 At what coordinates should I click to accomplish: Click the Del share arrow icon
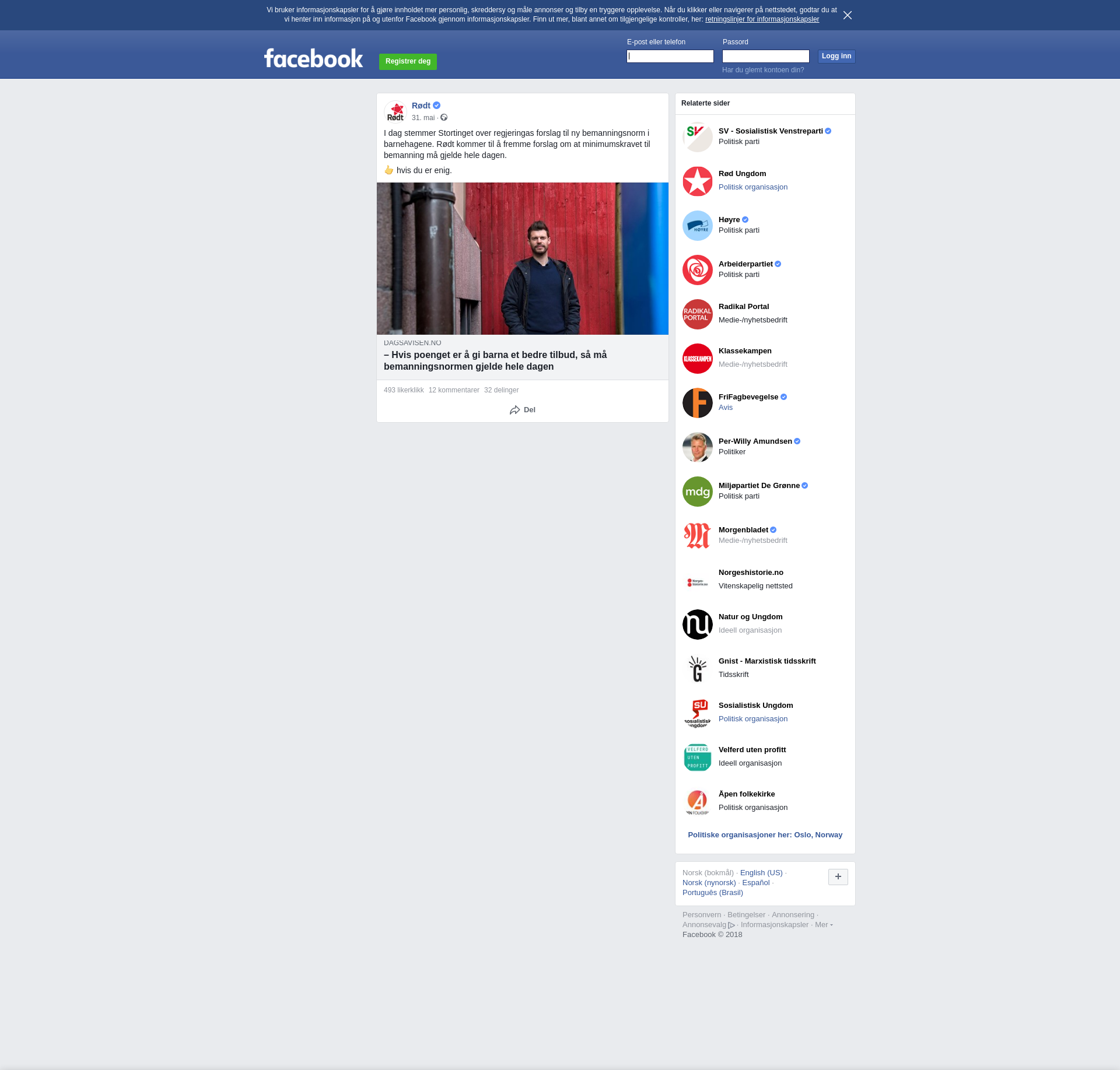pos(514,410)
